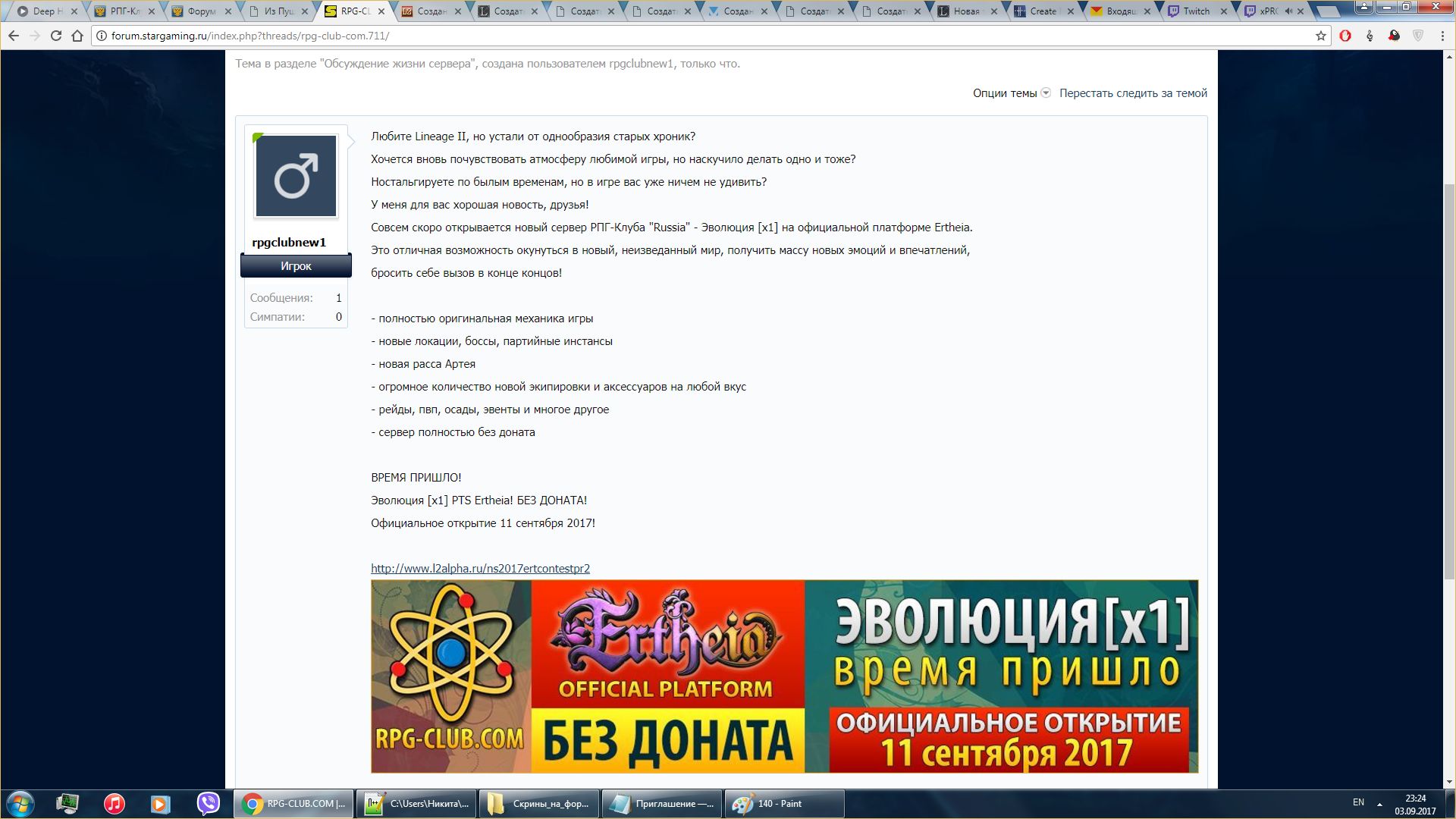This screenshot has width=1456, height=819.
Task: Reload the current forum page
Action: (x=56, y=36)
